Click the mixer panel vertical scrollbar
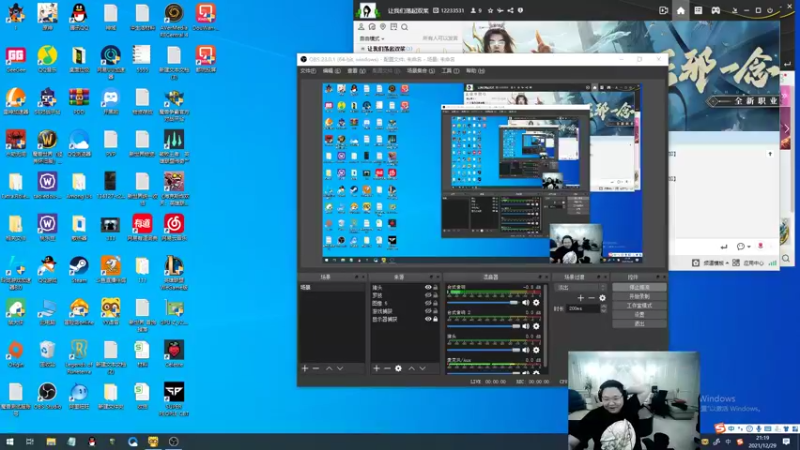 (x=545, y=327)
